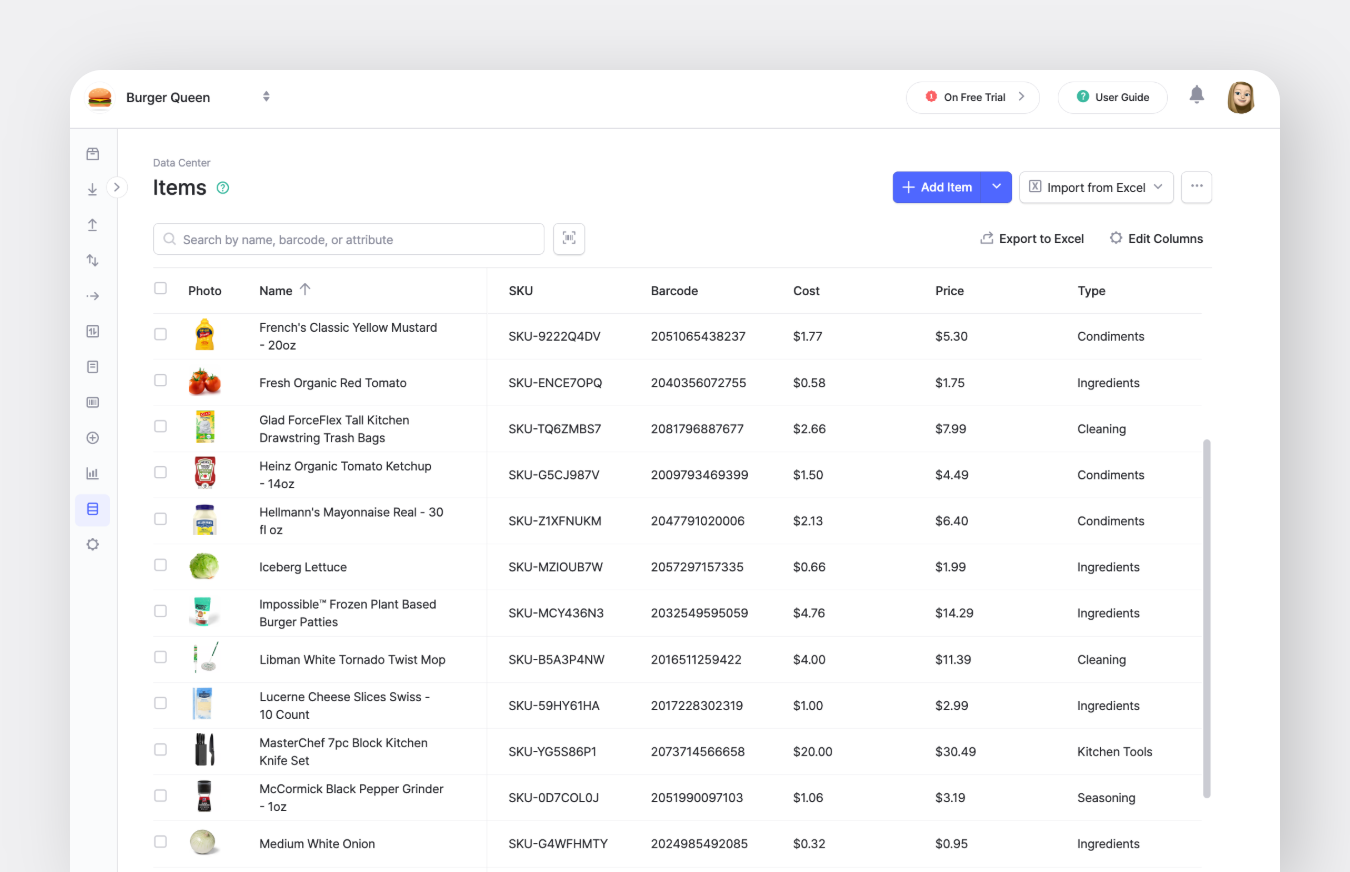Open the Import from Excel dropdown

[1158, 187]
